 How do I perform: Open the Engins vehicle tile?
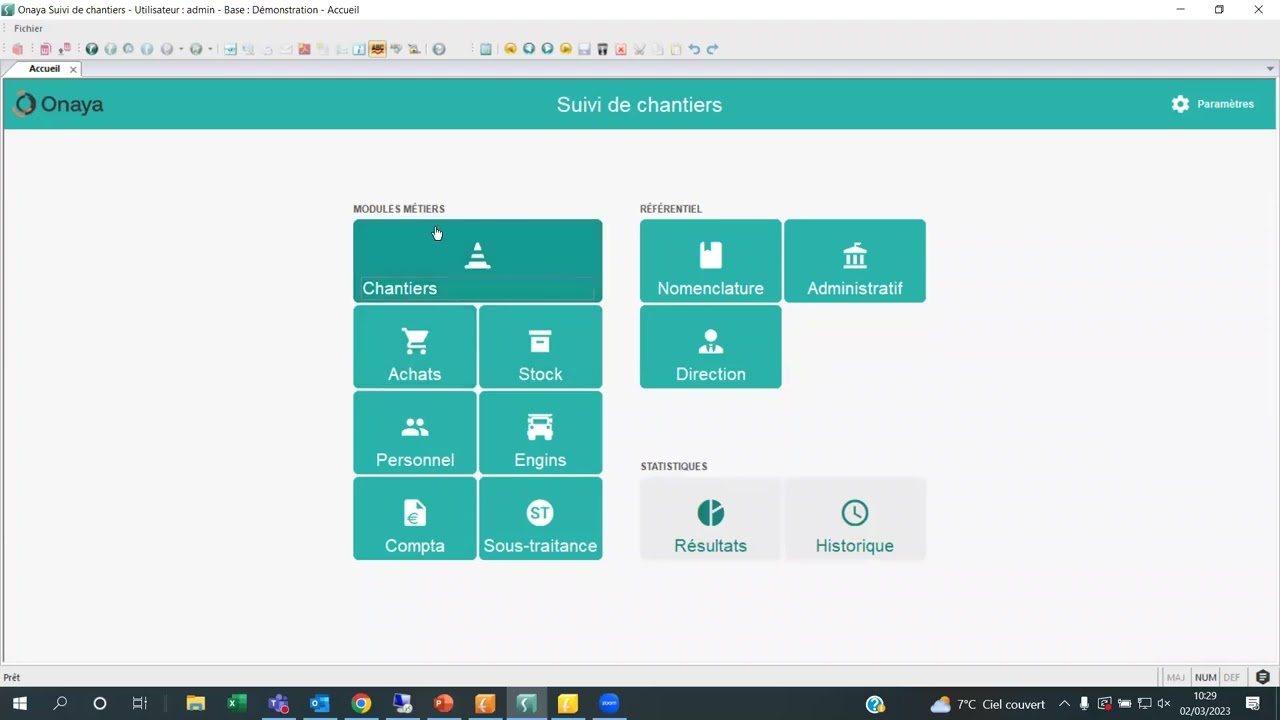coord(540,433)
